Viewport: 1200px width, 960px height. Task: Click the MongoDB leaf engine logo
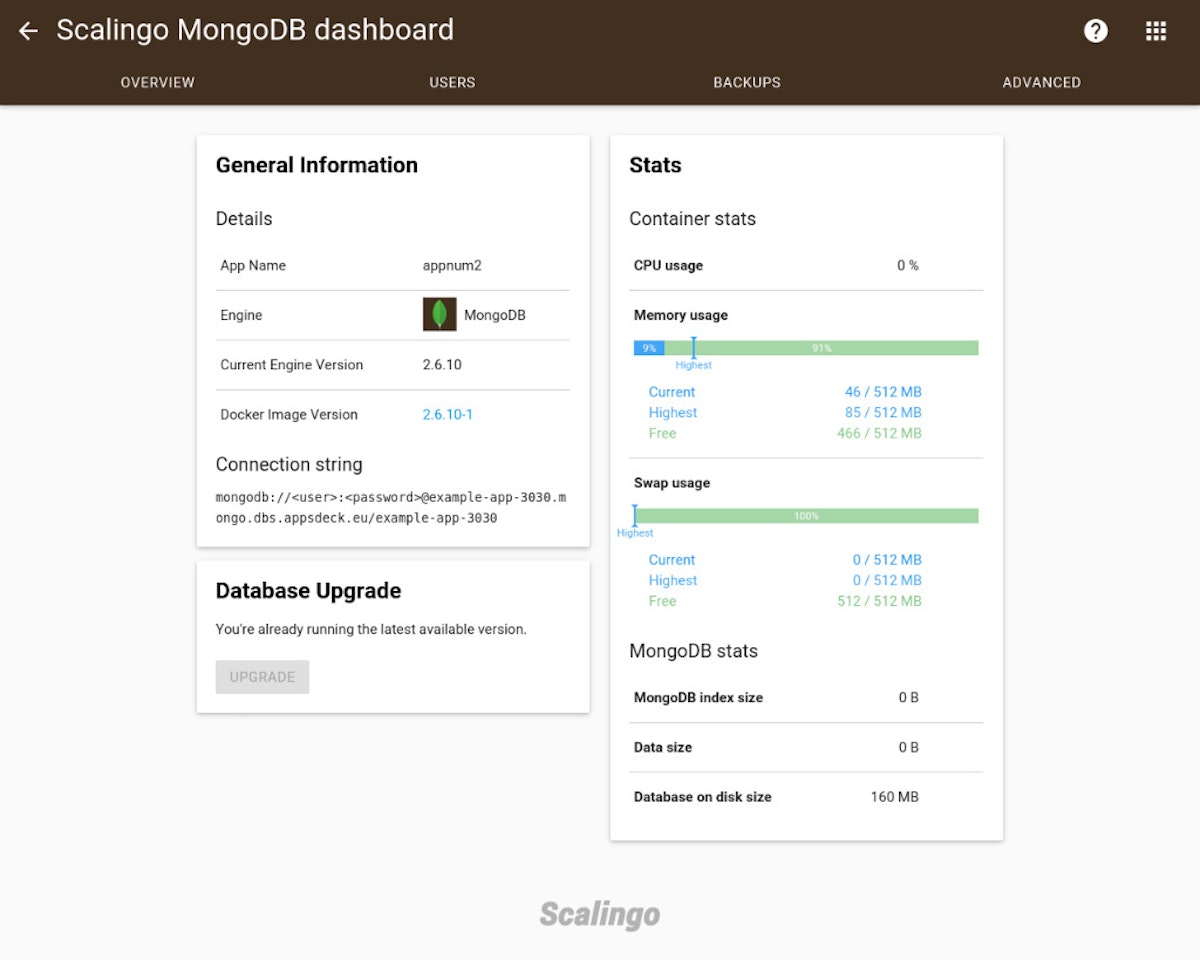(440, 315)
